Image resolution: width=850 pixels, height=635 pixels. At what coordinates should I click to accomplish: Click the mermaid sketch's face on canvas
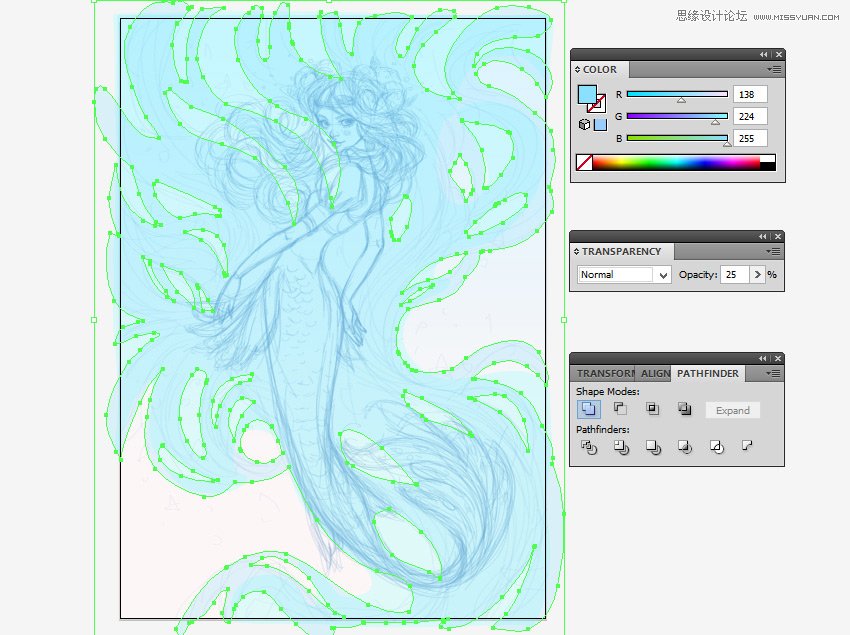pyautogui.click(x=337, y=126)
